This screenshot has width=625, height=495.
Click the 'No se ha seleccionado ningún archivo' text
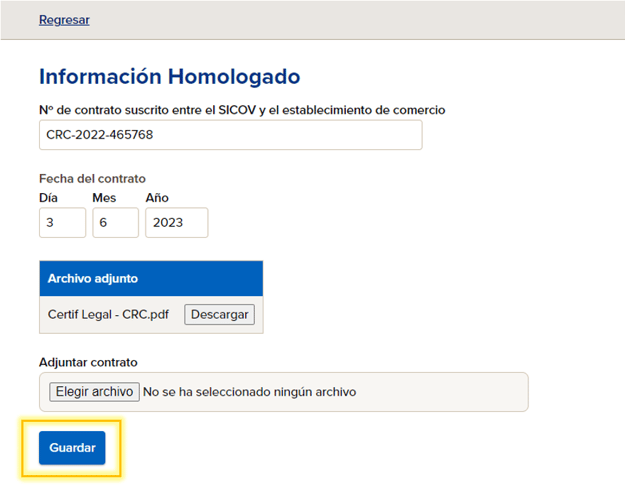point(250,392)
